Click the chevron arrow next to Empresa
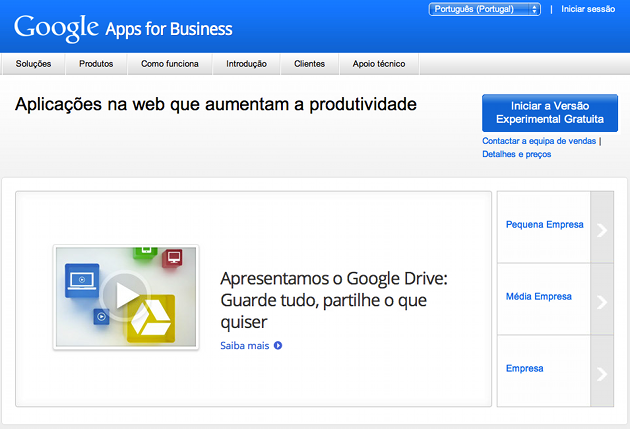This screenshot has width=630, height=429. pos(602,374)
